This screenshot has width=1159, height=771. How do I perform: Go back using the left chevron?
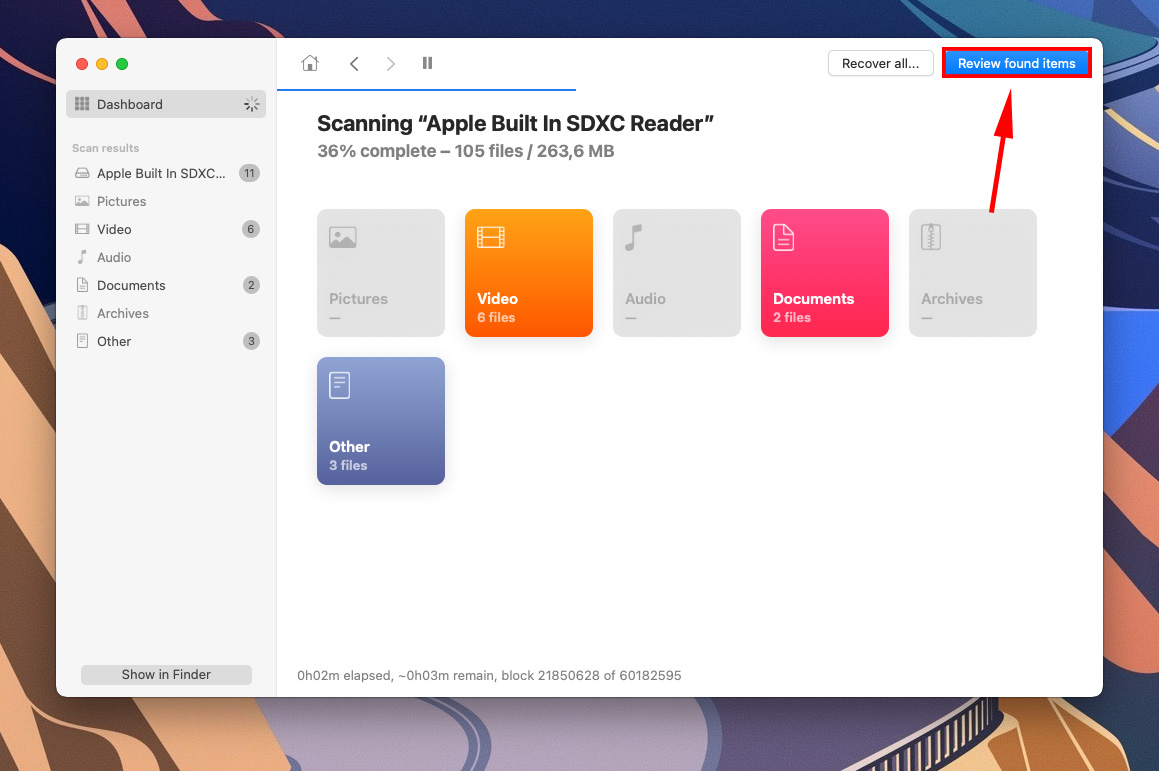354,63
